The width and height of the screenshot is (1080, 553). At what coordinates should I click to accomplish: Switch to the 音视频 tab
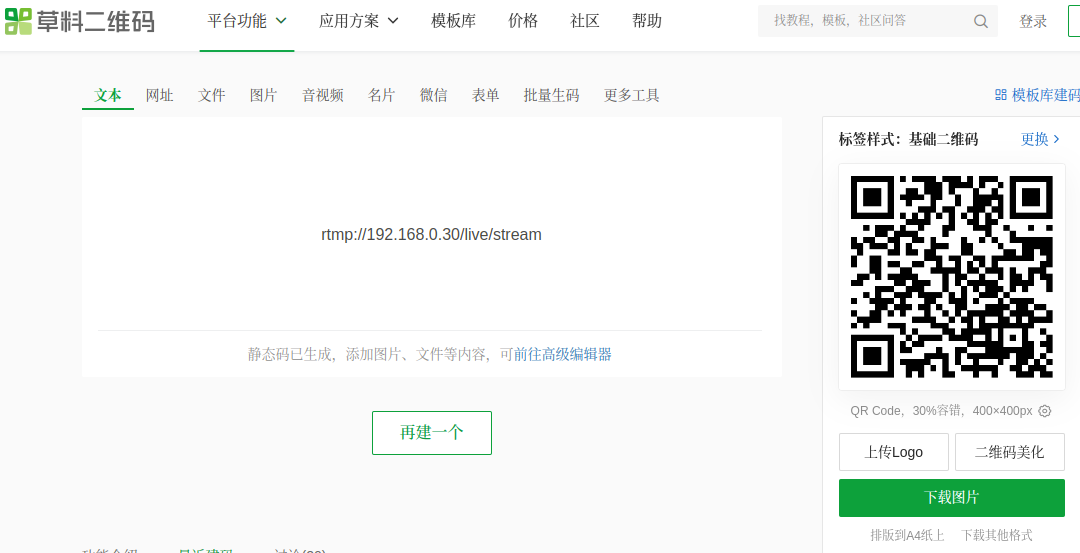(x=322, y=95)
